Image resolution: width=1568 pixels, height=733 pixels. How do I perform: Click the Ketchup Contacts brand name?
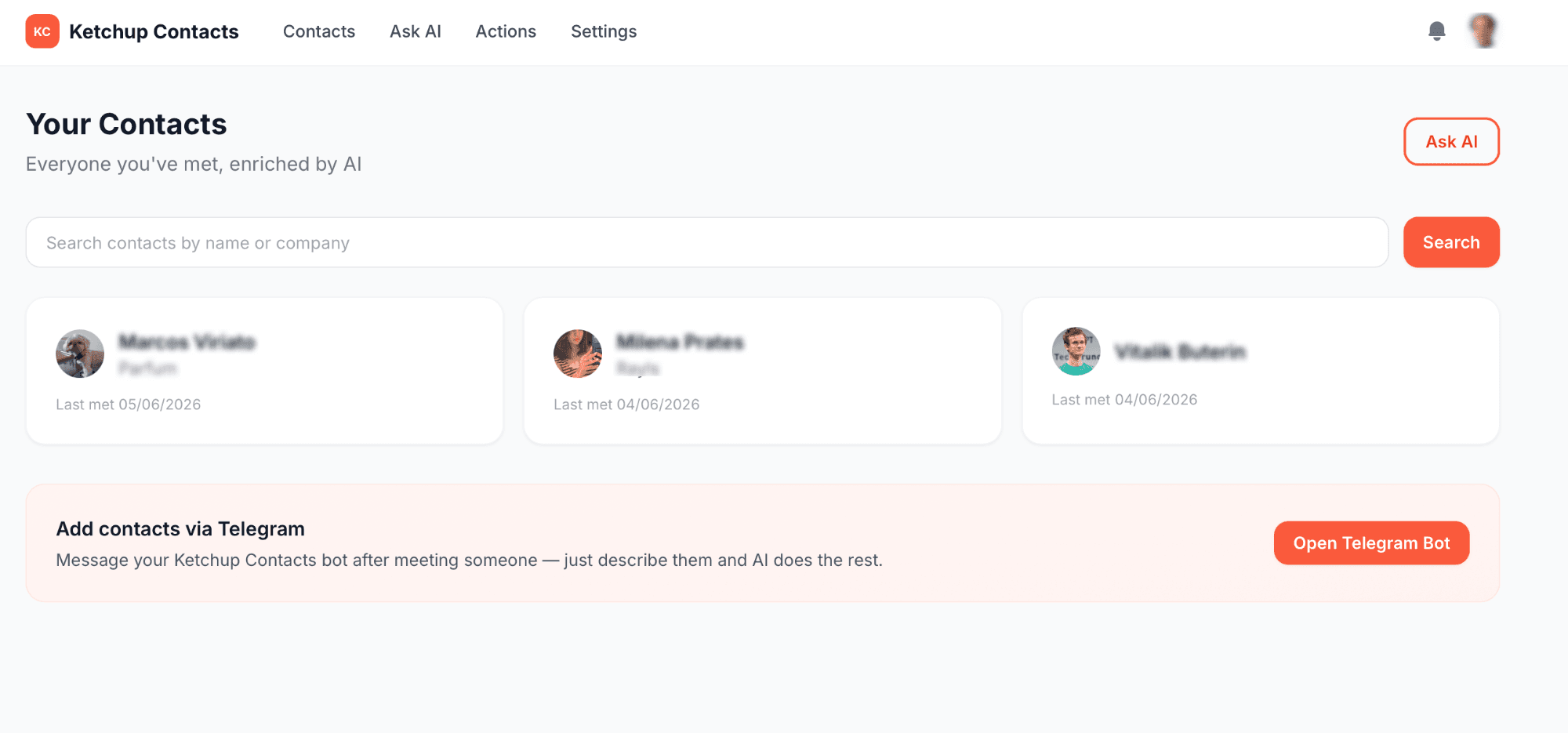[x=154, y=31]
